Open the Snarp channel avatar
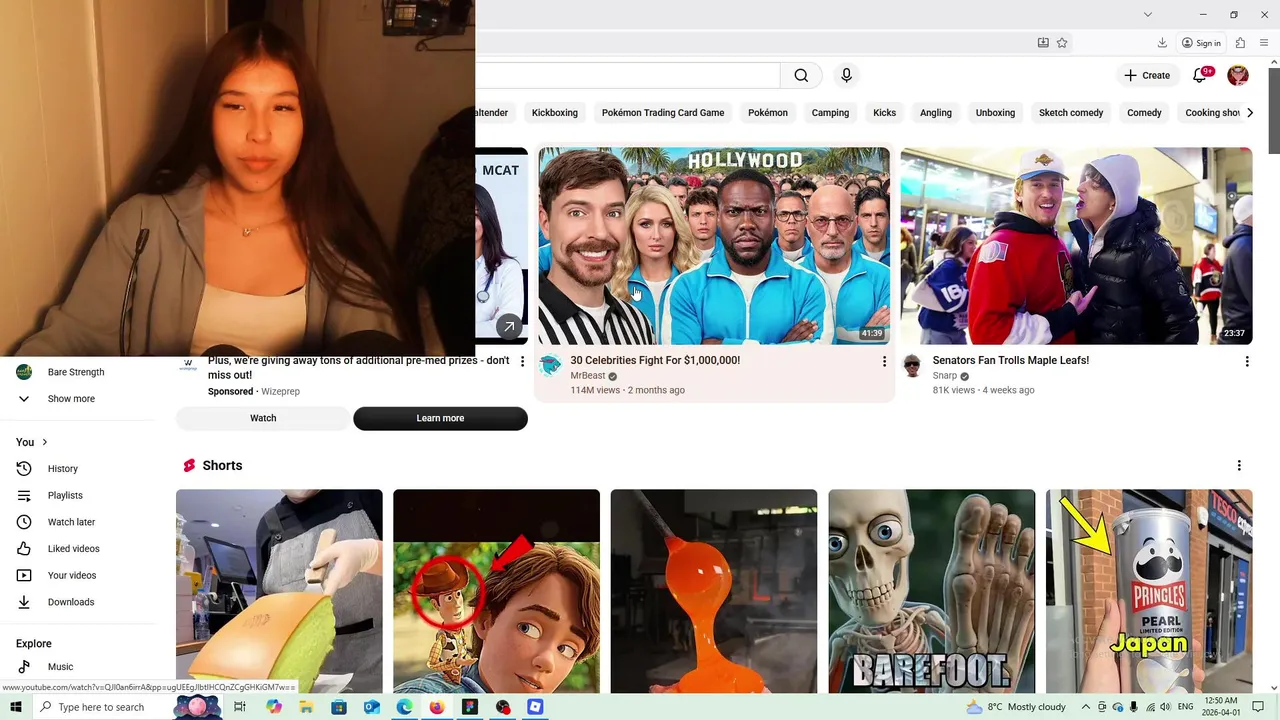Image resolution: width=1280 pixels, height=720 pixels. (x=912, y=366)
